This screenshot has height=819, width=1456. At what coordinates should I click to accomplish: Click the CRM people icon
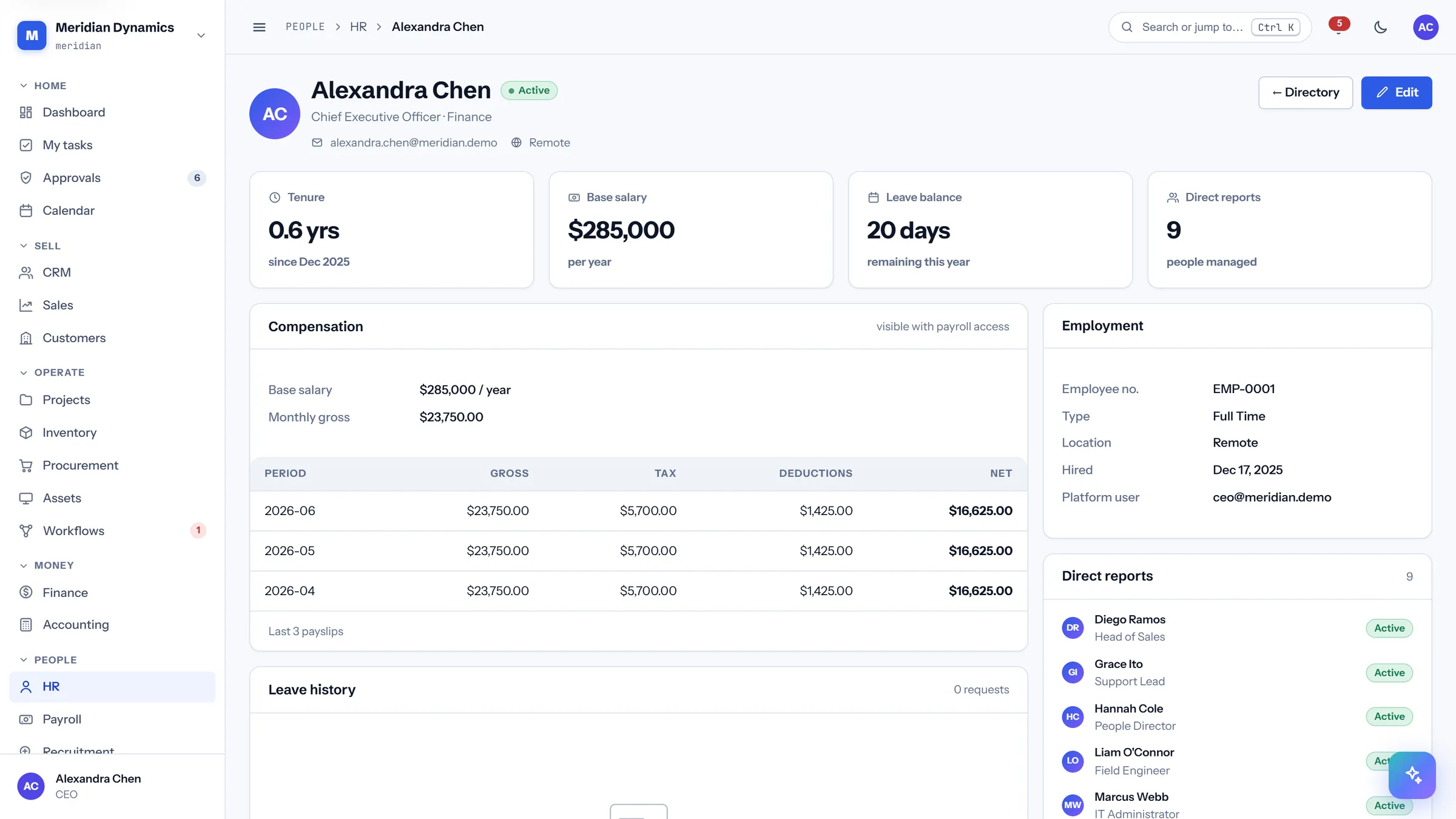point(25,272)
